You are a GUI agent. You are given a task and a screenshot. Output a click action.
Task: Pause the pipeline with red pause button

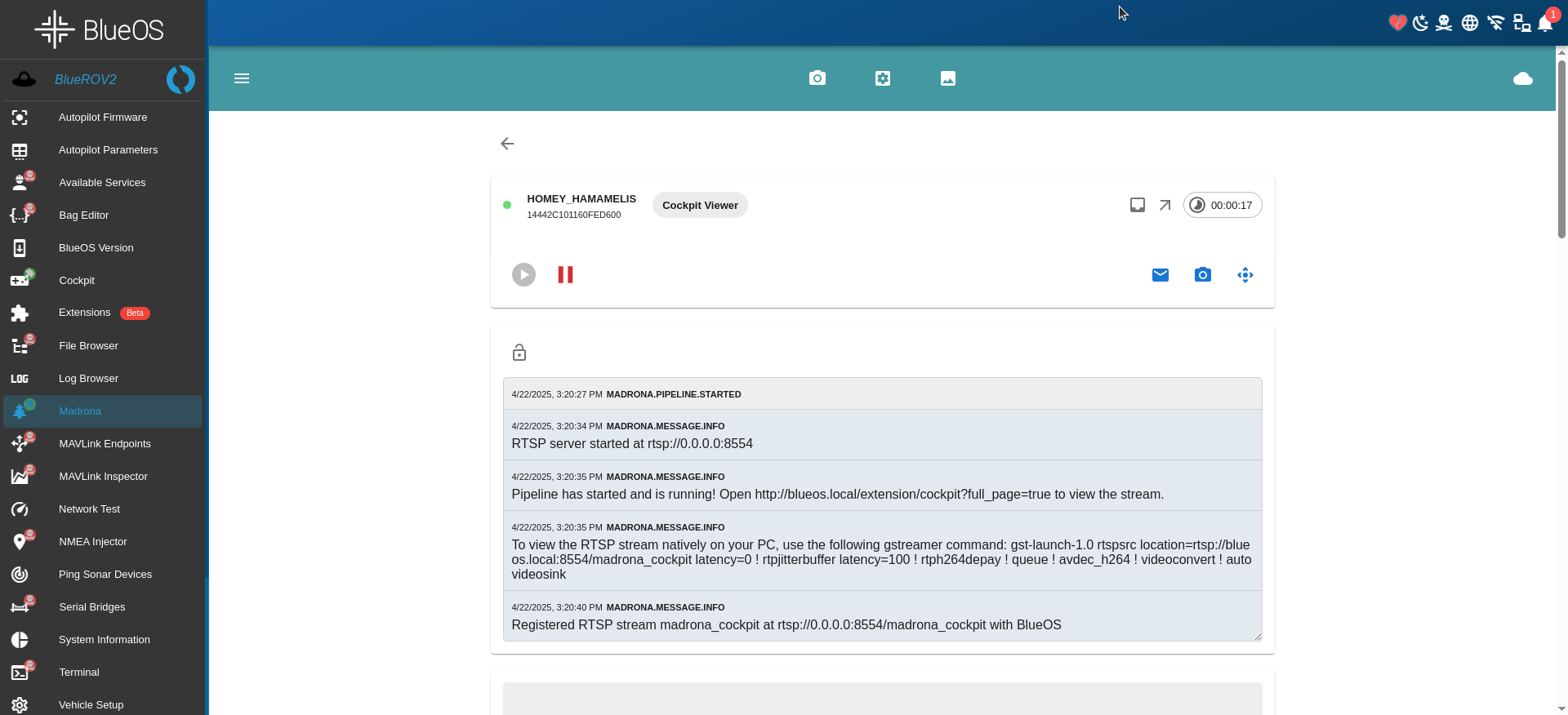point(565,274)
